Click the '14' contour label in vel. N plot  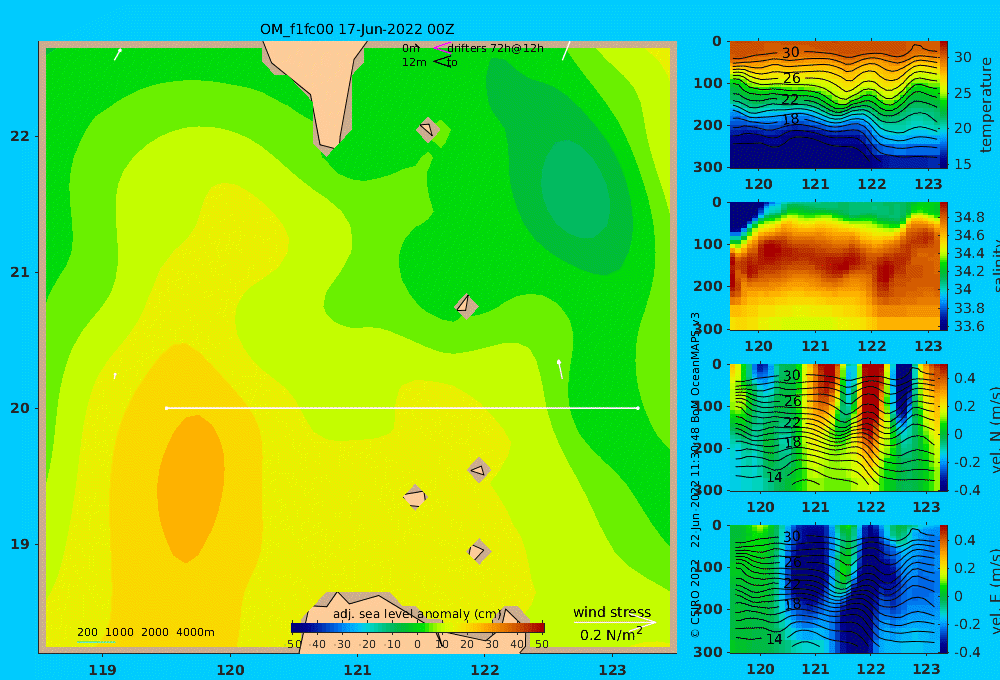774,477
